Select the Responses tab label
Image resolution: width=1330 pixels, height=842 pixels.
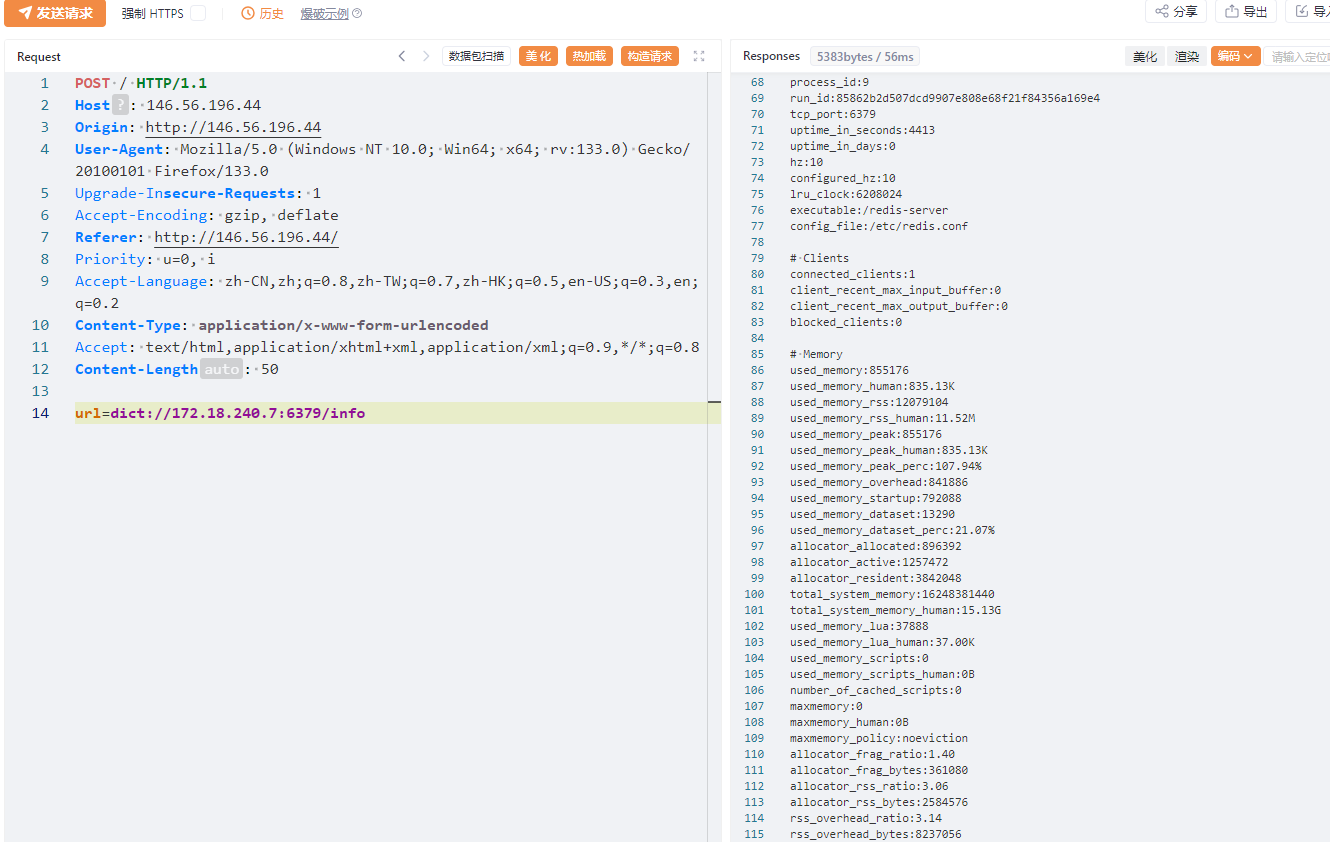pyautogui.click(x=771, y=56)
